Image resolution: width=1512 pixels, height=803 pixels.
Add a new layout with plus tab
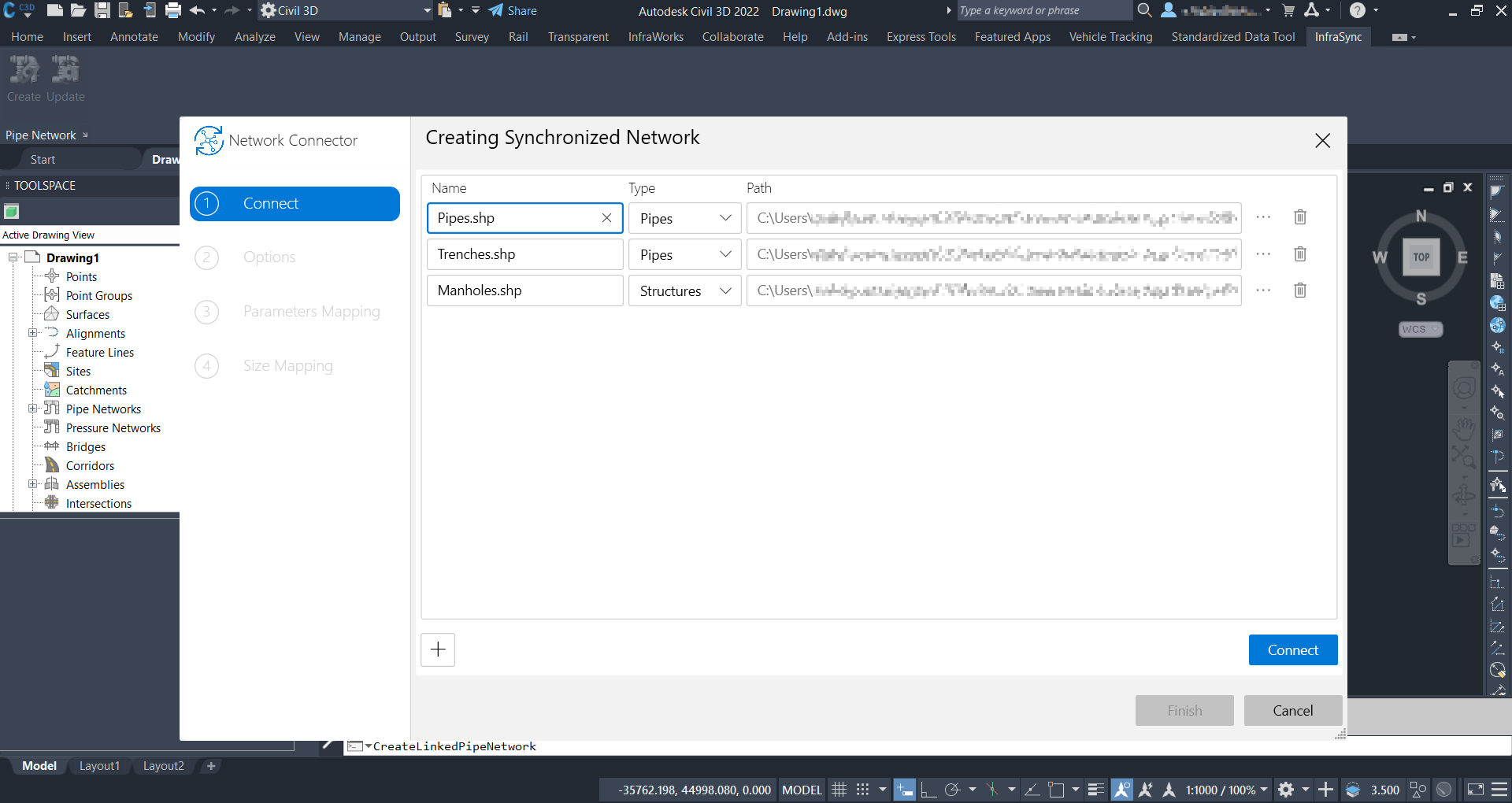(211, 766)
